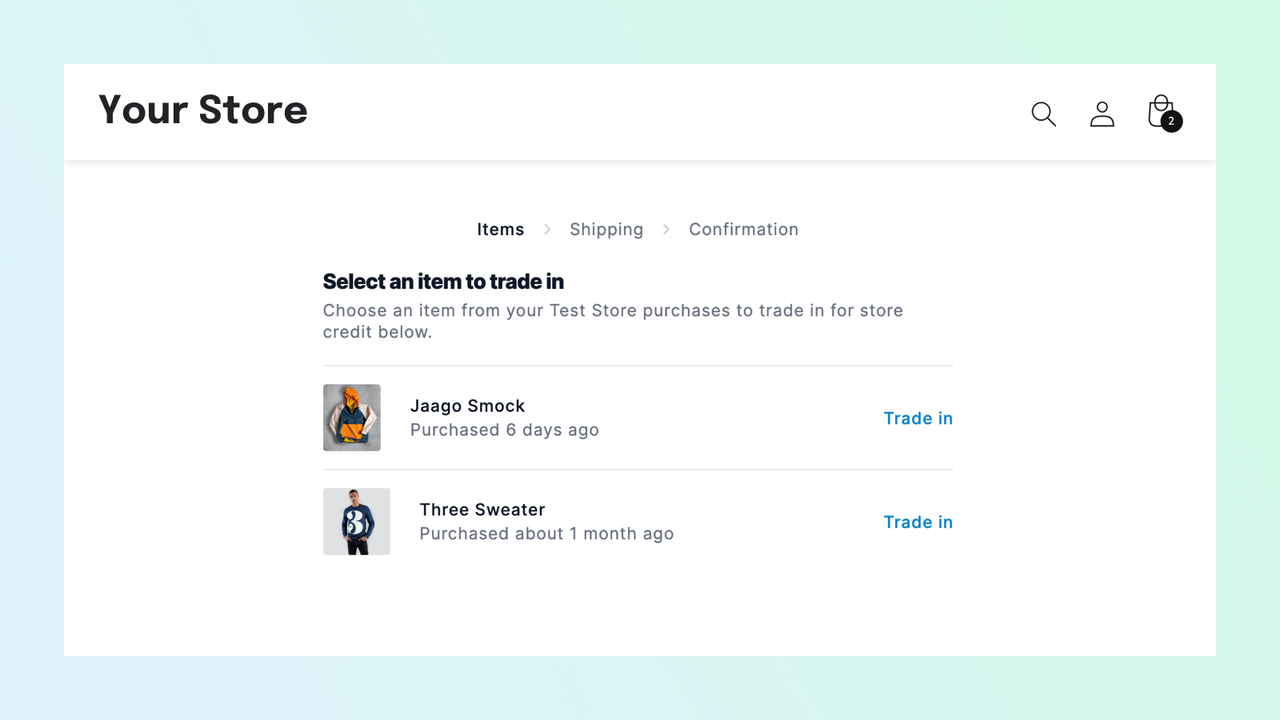Image resolution: width=1280 pixels, height=720 pixels.
Task: Open the Three Sweater product thumbnail
Action: coord(355,521)
